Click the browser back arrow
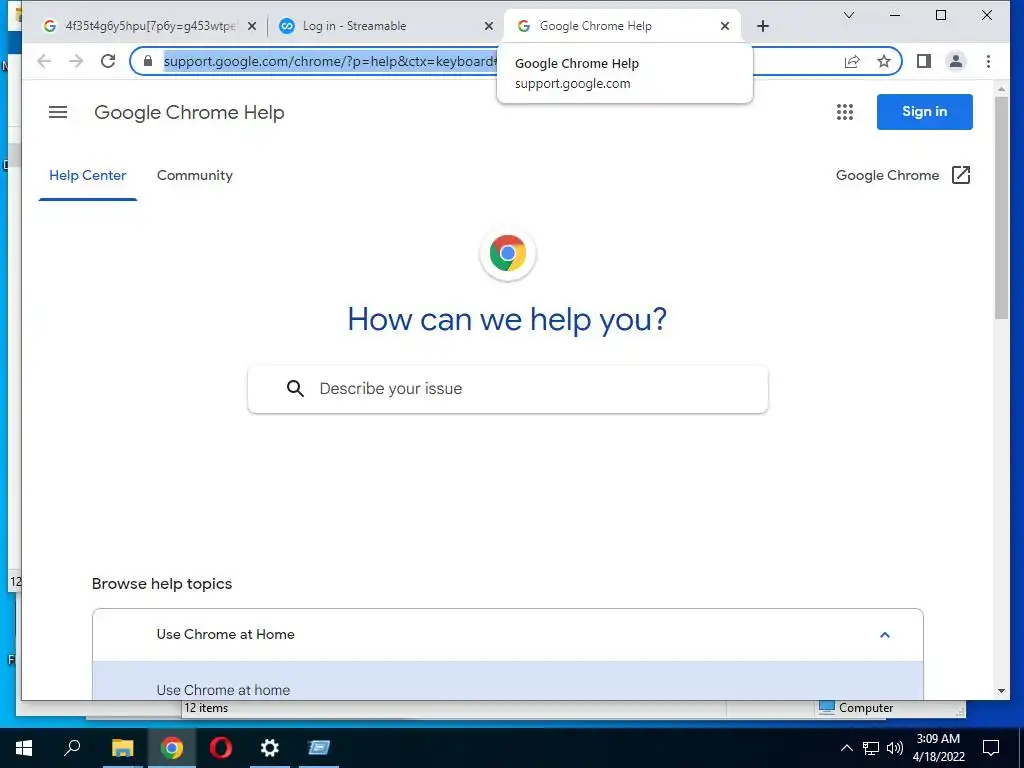1024x768 pixels. (44, 61)
